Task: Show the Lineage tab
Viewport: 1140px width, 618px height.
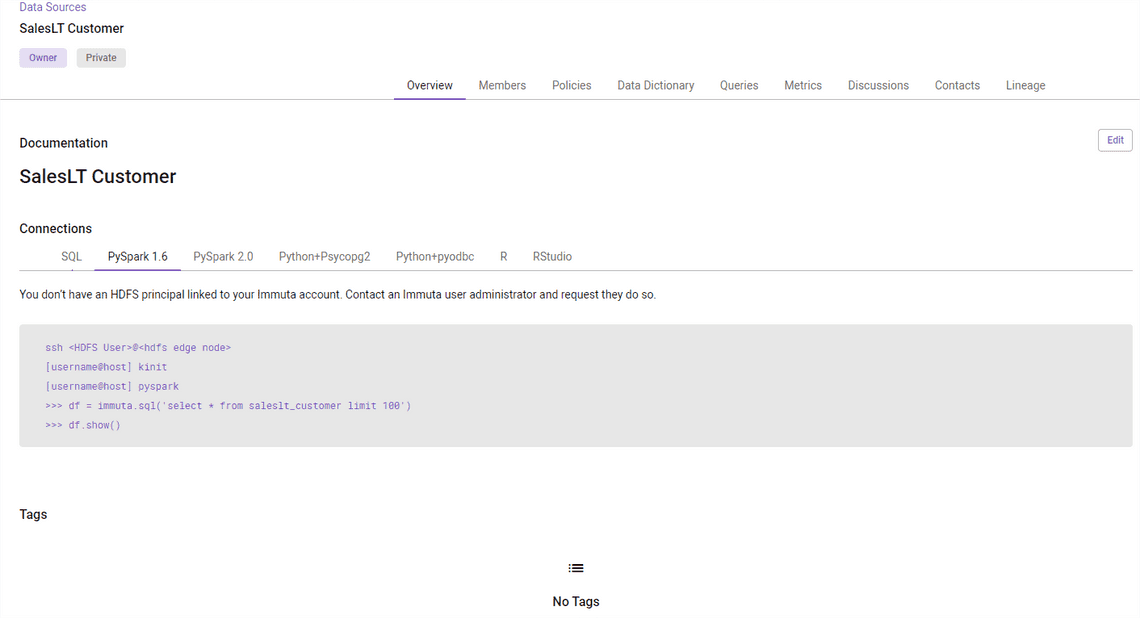Action: [1026, 86]
